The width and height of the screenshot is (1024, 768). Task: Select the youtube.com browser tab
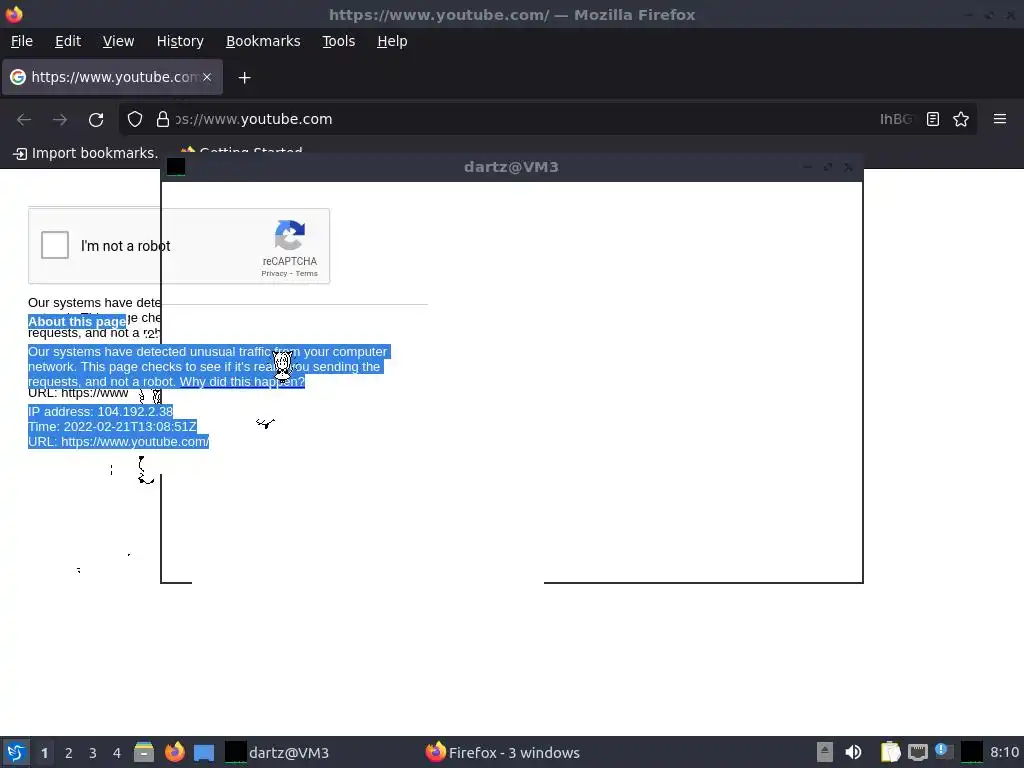coord(112,77)
